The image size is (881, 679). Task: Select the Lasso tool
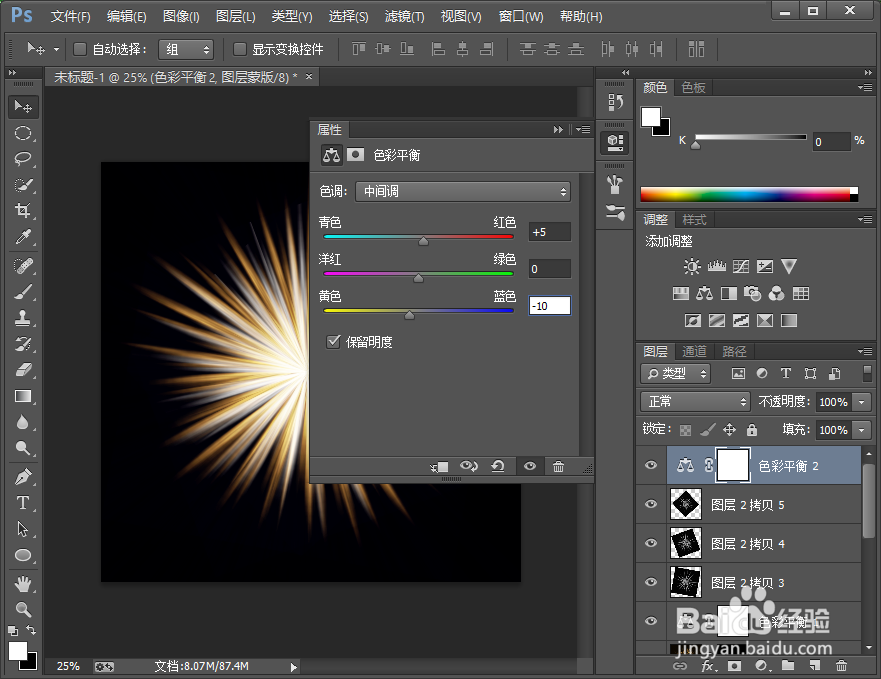(23, 159)
